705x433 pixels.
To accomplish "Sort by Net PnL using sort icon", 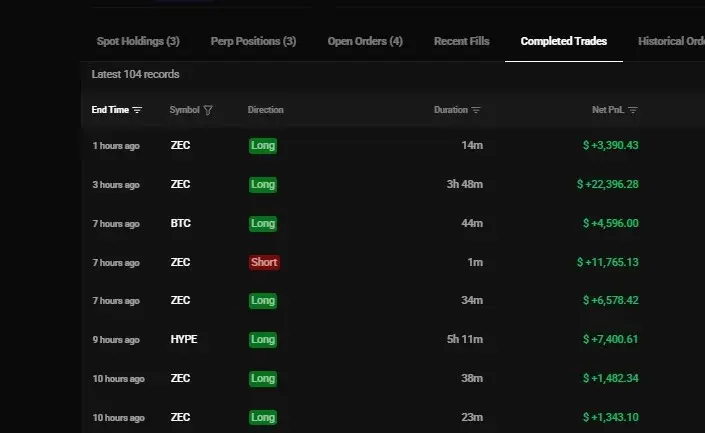I will pos(633,110).
